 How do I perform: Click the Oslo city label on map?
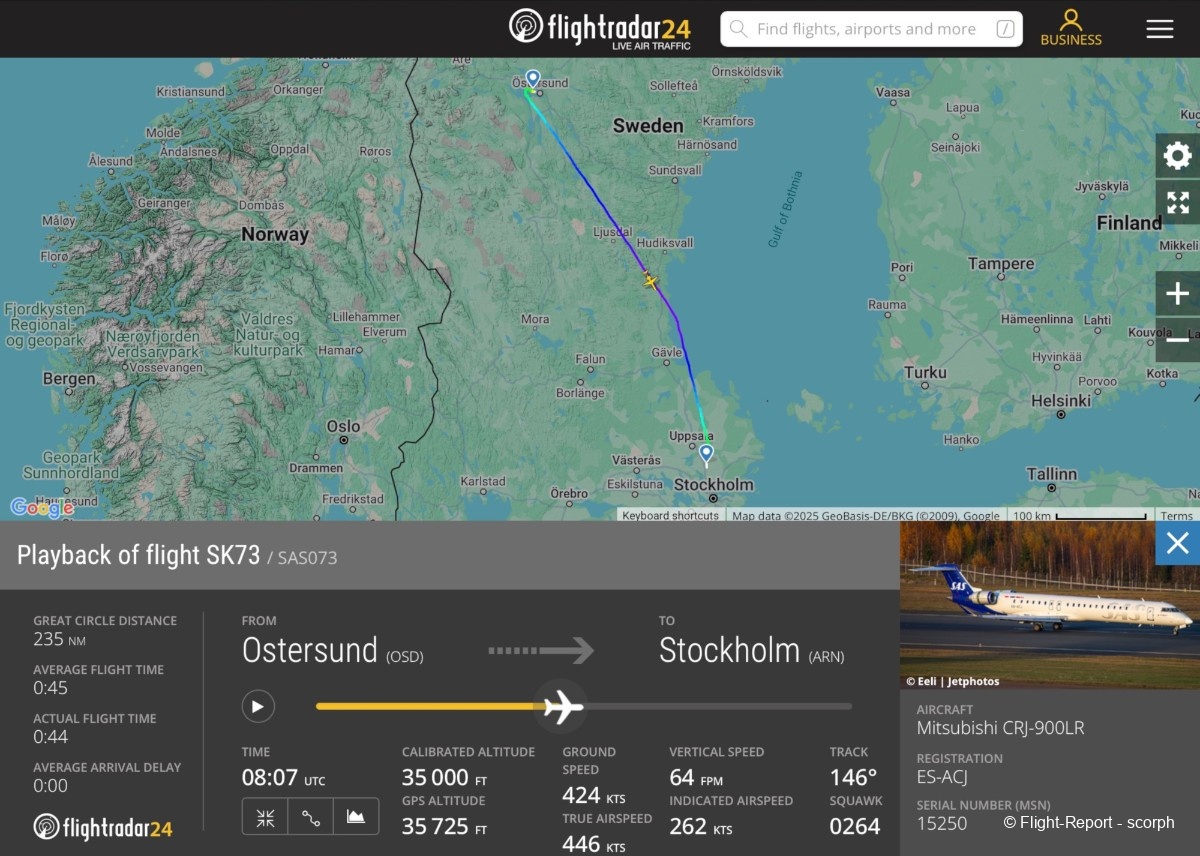click(343, 426)
